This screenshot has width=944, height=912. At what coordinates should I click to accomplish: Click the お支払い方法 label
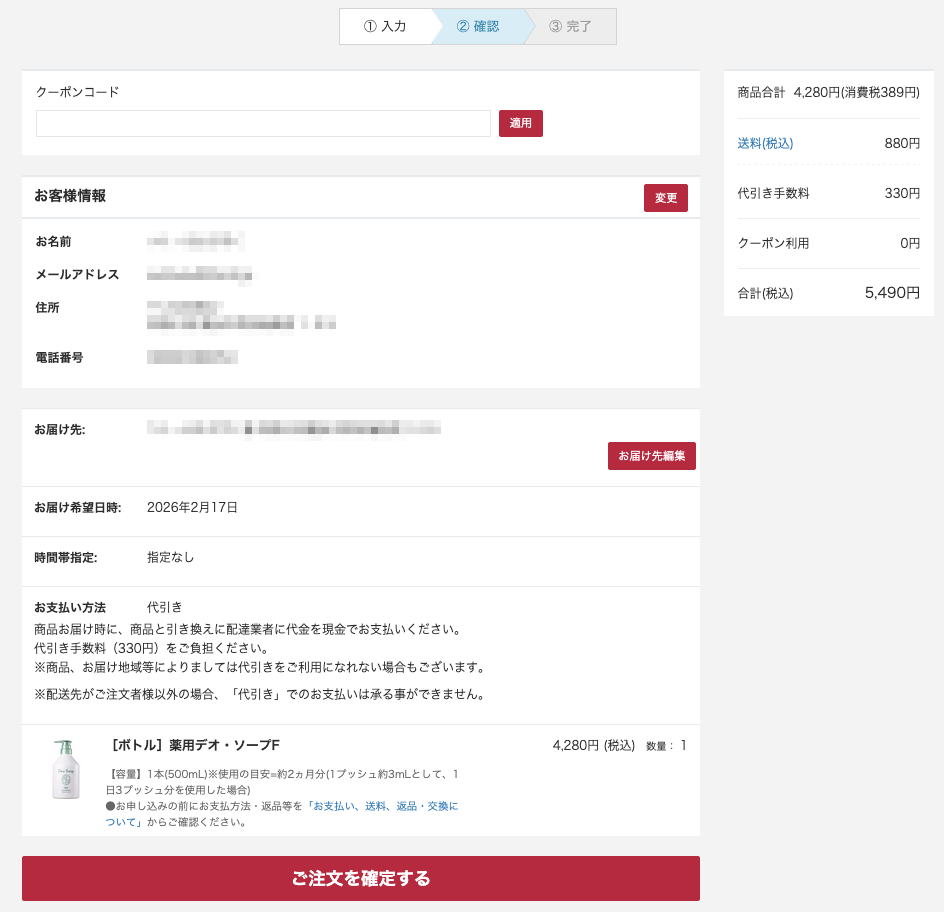(70, 607)
